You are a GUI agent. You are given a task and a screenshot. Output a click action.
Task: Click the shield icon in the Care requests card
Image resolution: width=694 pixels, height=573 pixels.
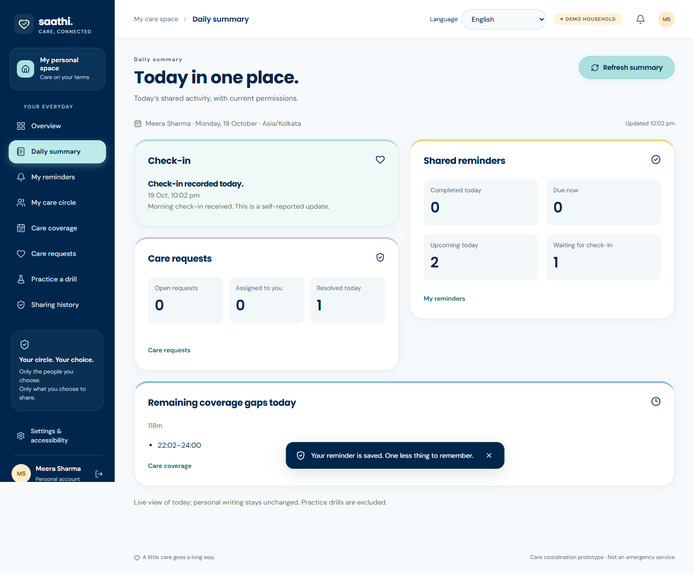[380, 258]
